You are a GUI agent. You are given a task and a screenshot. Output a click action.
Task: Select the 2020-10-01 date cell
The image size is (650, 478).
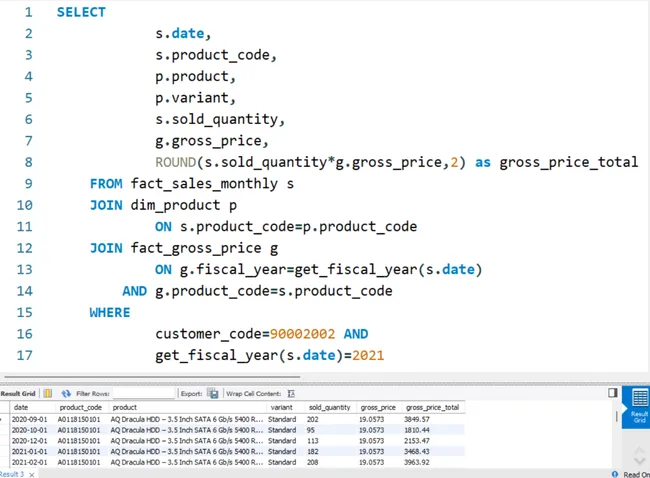(x=29, y=430)
